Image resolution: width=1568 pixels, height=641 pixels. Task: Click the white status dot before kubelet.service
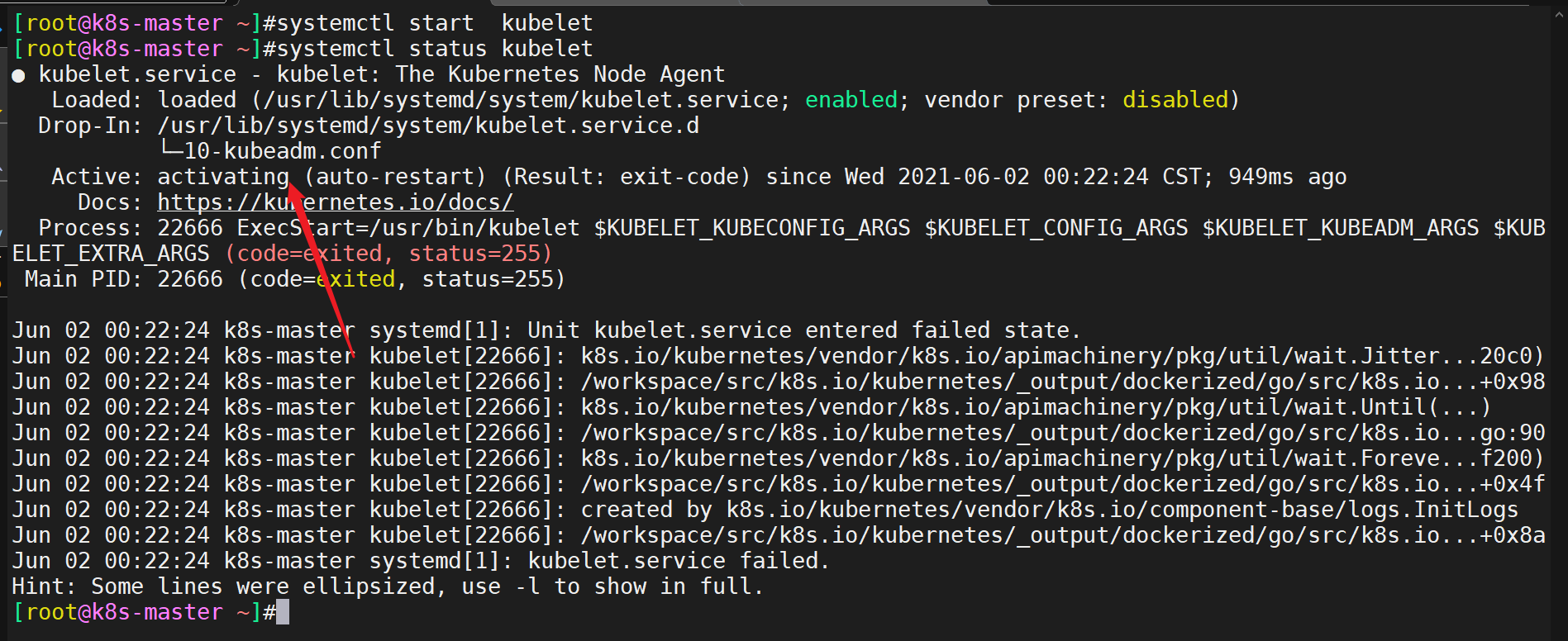[x=18, y=76]
